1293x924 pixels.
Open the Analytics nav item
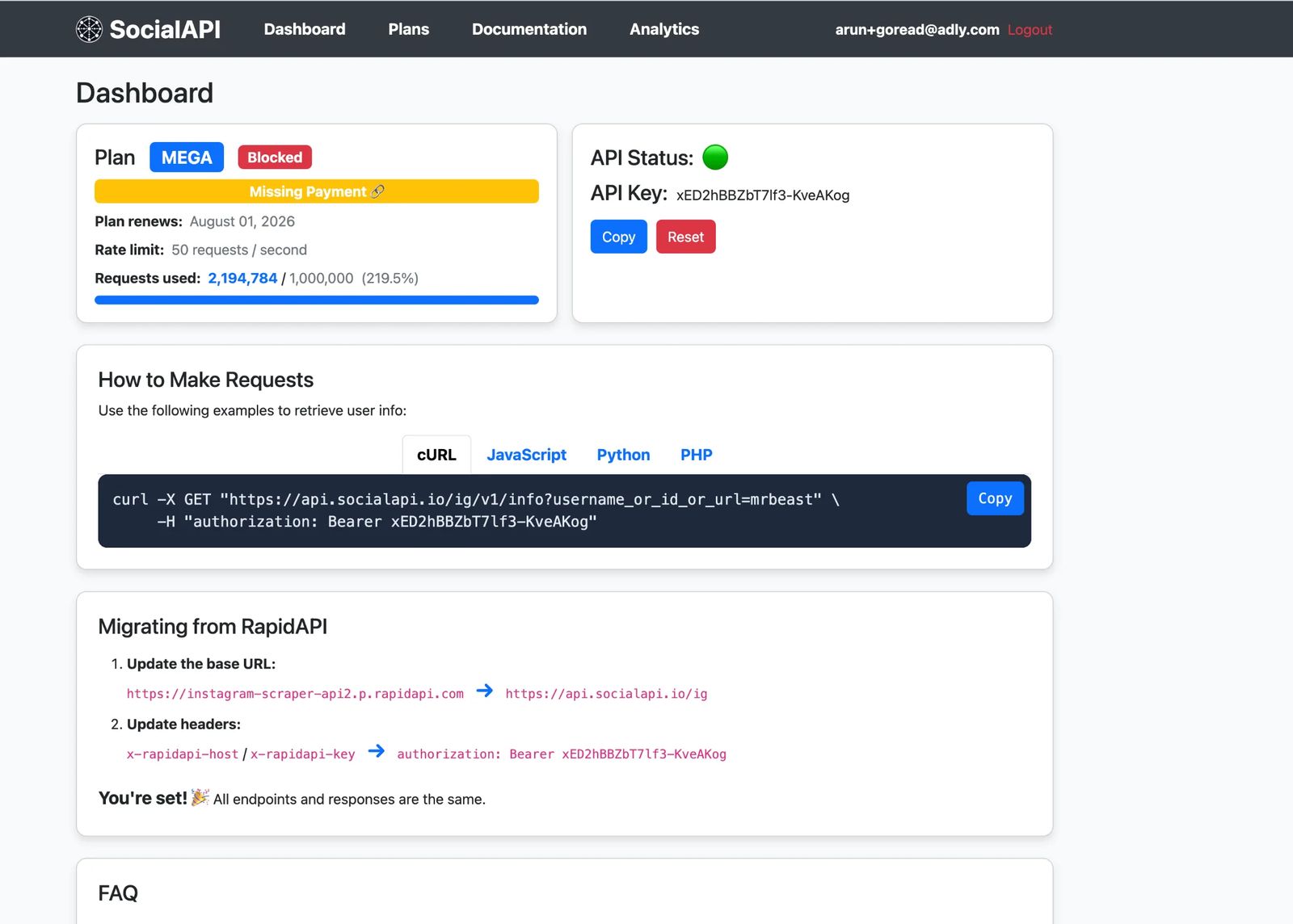(x=664, y=29)
